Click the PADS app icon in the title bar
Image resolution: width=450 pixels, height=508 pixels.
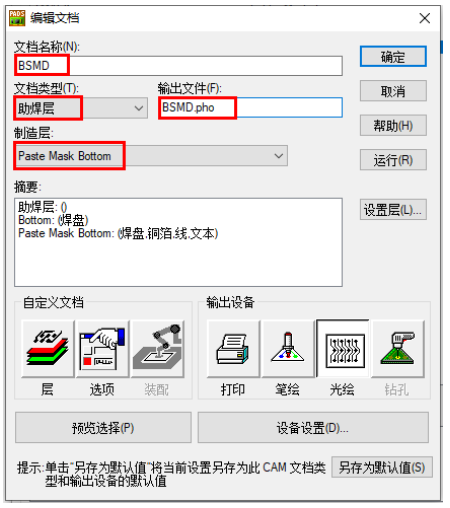point(17,18)
